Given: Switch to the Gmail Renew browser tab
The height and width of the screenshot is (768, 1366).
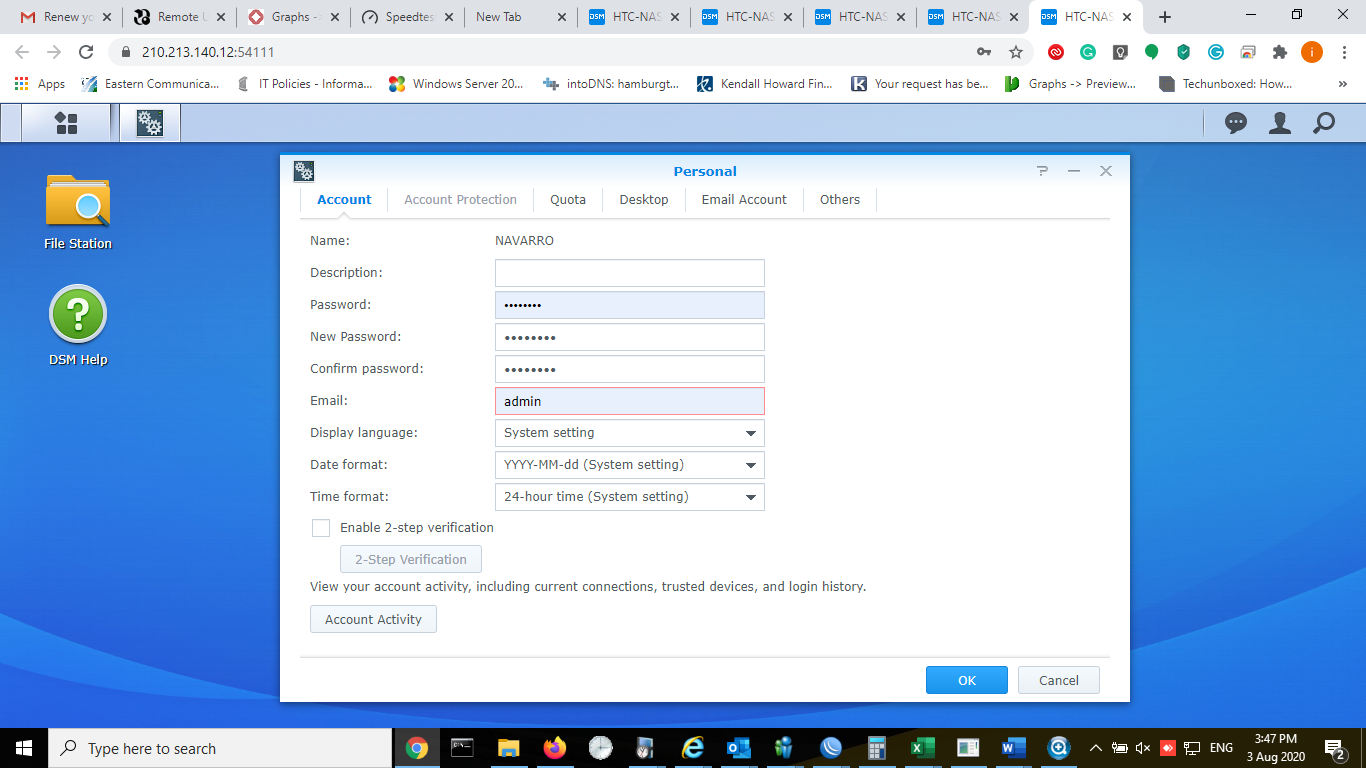Looking at the screenshot, I should point(65,17).
